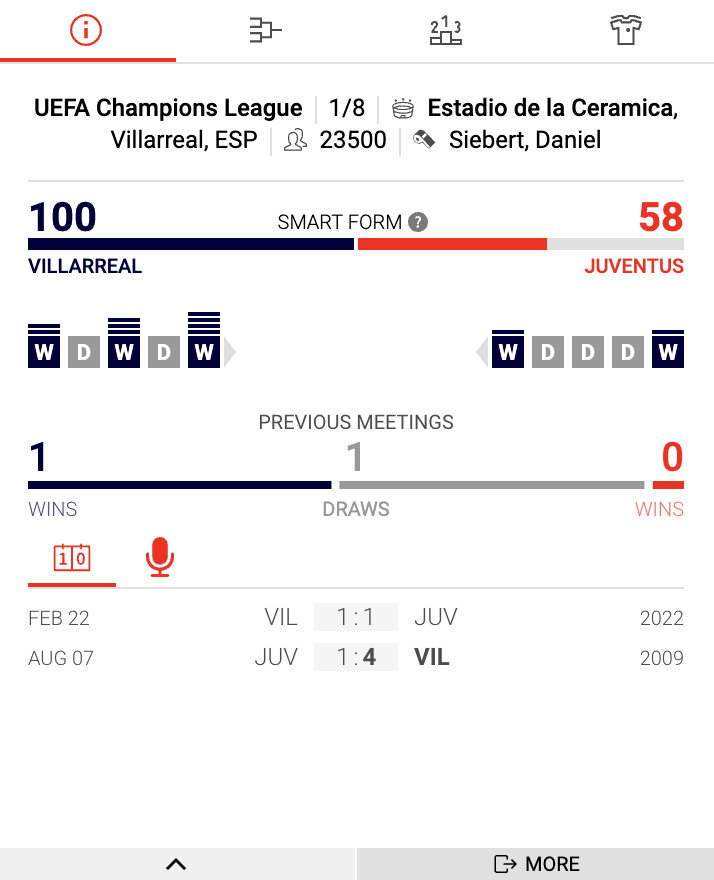This screenshot has width=714, height=880.
Task: Collapse the widget with bottom chevron
Action: point(177,864)
